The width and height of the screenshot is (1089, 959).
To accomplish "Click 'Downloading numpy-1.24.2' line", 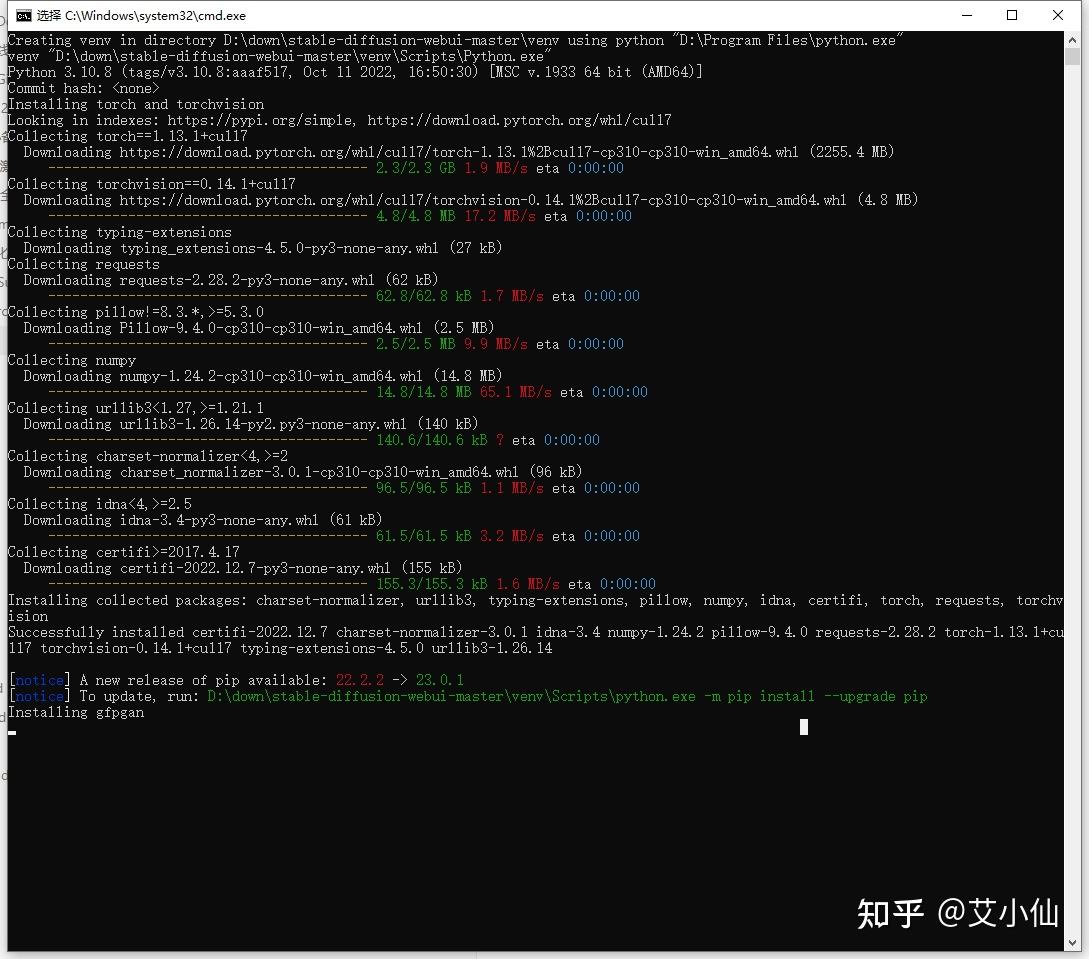I will click(263, 376).
